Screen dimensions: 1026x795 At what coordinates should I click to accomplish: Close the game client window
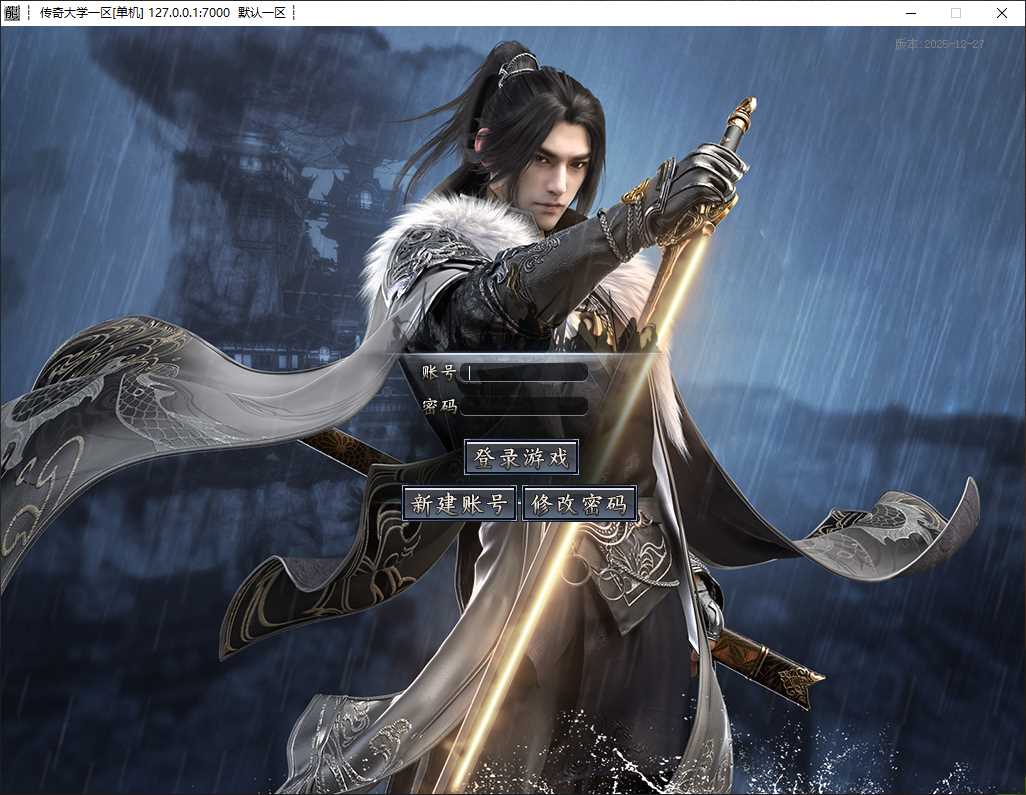click(1002, 12)
